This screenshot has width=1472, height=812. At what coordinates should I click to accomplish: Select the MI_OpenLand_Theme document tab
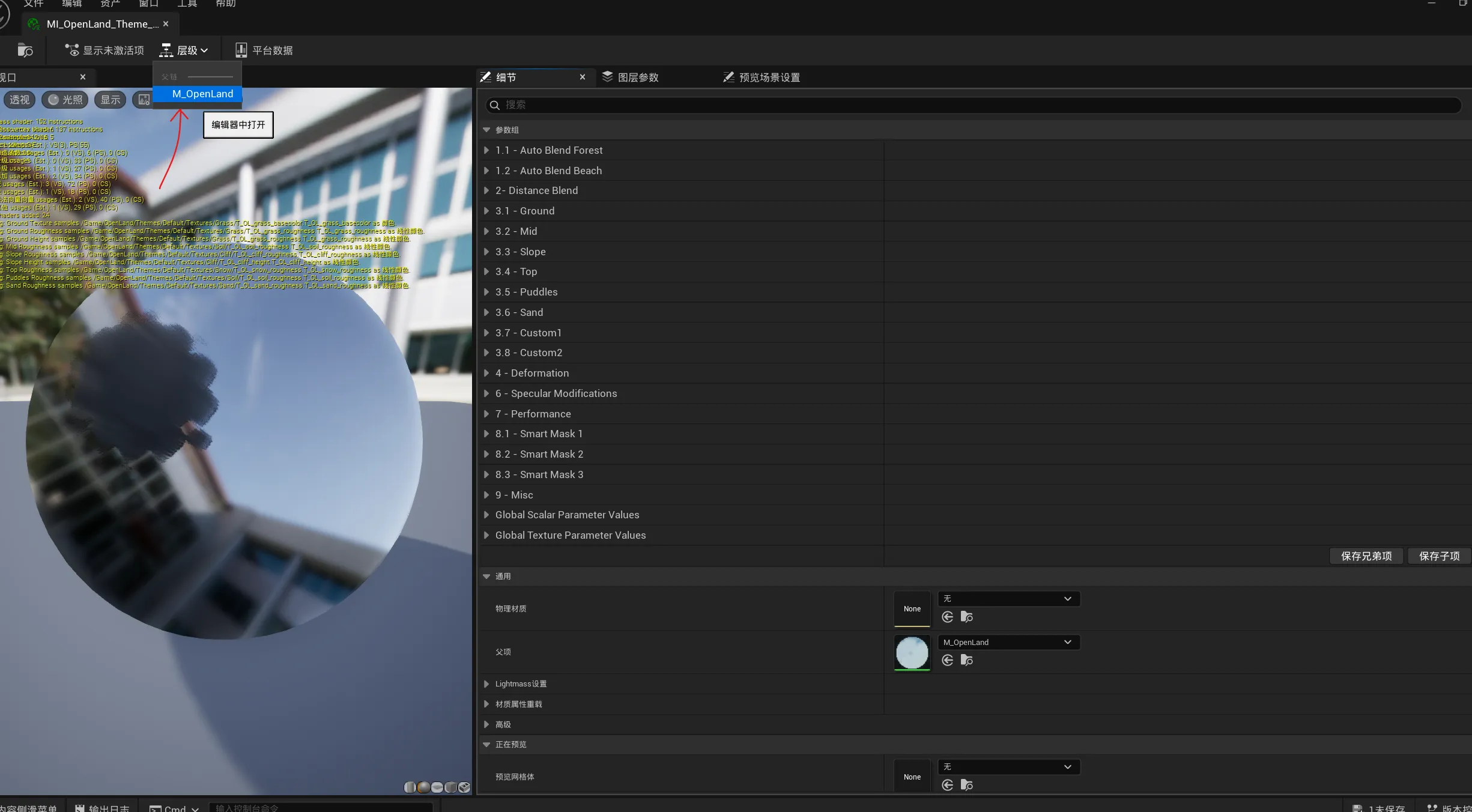point(100,24)
